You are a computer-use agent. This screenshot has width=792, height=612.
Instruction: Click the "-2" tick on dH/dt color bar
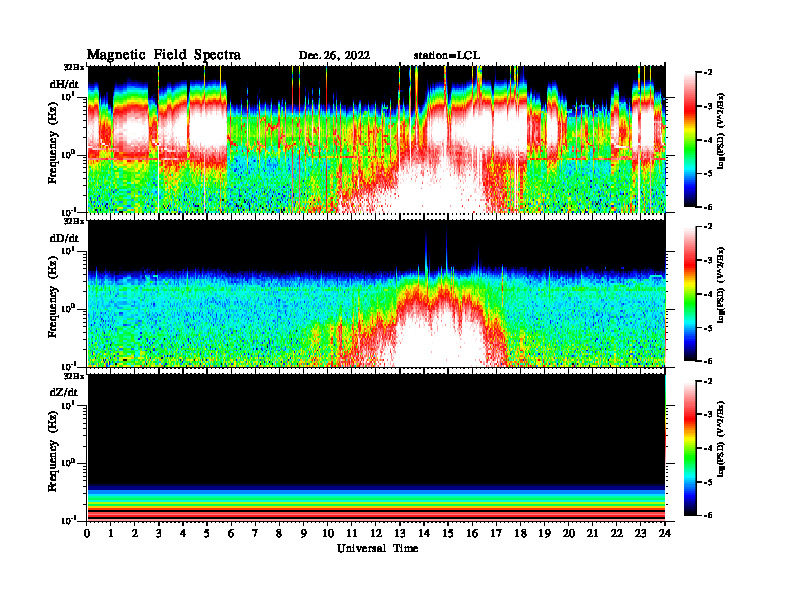pyautogui.click(x=708, y=73)
